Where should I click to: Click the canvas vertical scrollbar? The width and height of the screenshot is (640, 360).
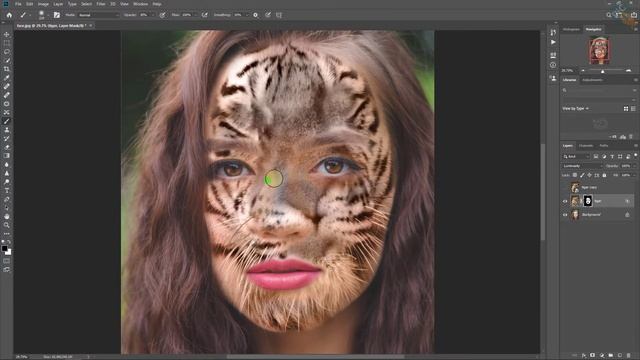point(542,192)
